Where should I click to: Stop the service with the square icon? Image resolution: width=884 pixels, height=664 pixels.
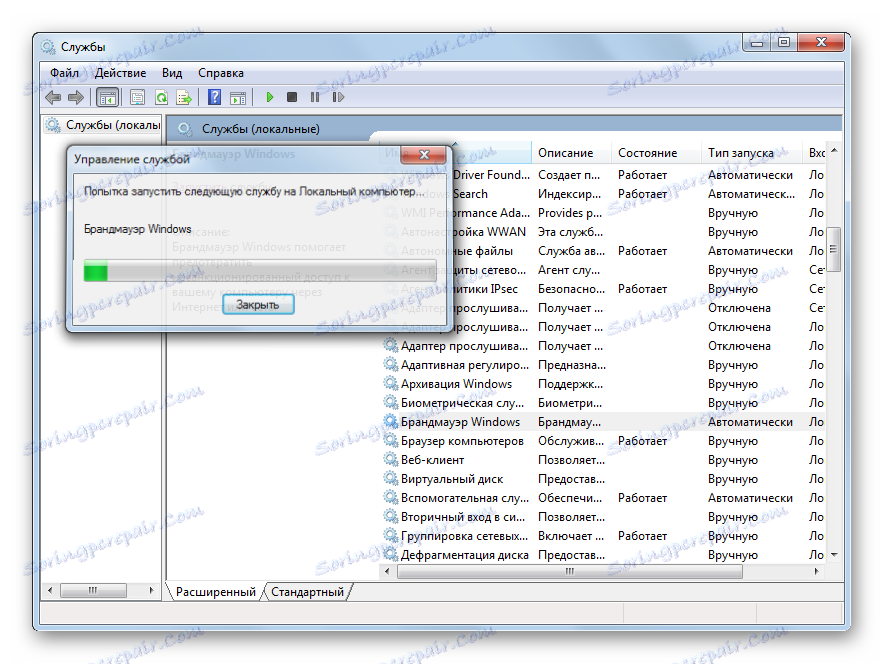(x=291, y=97)
